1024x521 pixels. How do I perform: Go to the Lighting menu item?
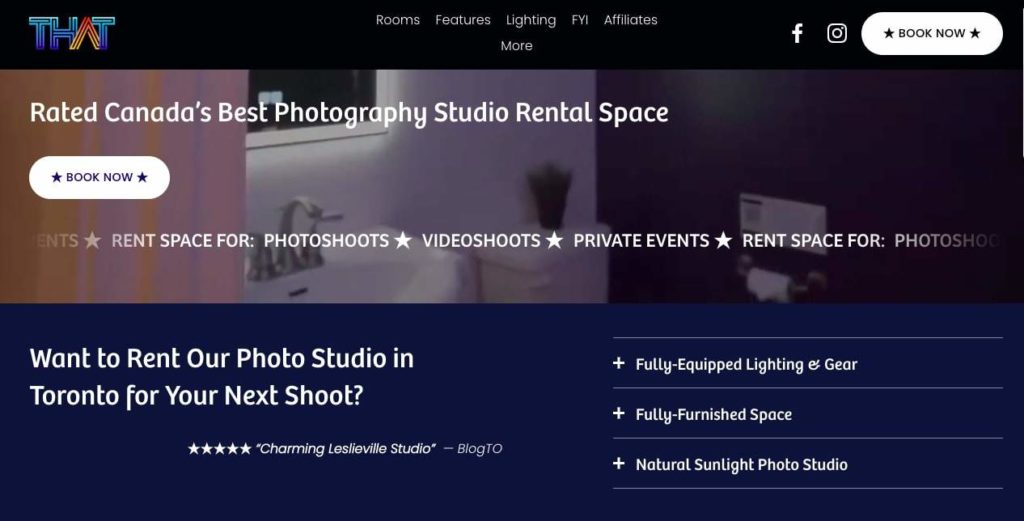(x=530, y=20)
